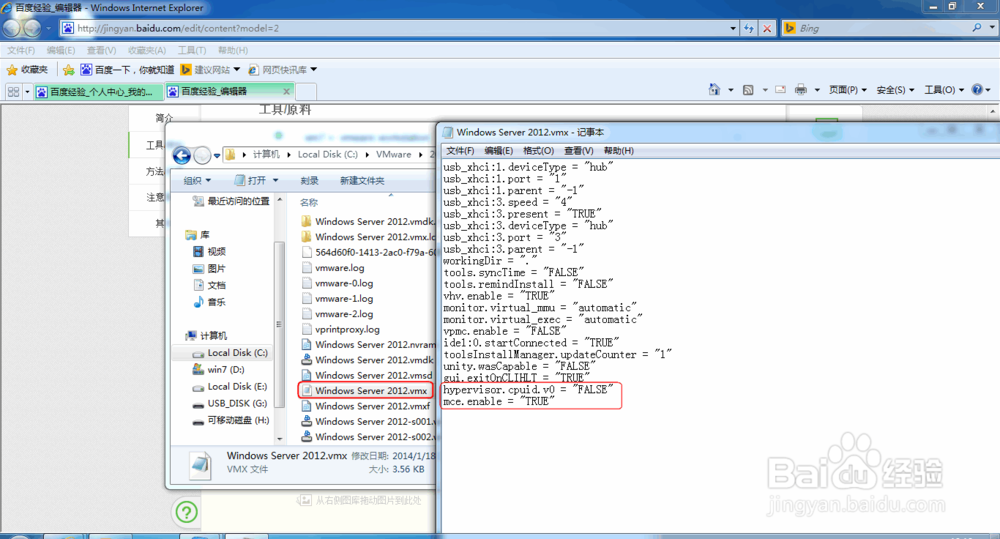Open address bar history dropdown arrow
Image resolution: width=1000 pixels, height=539 pixels.
pos(733,28)
